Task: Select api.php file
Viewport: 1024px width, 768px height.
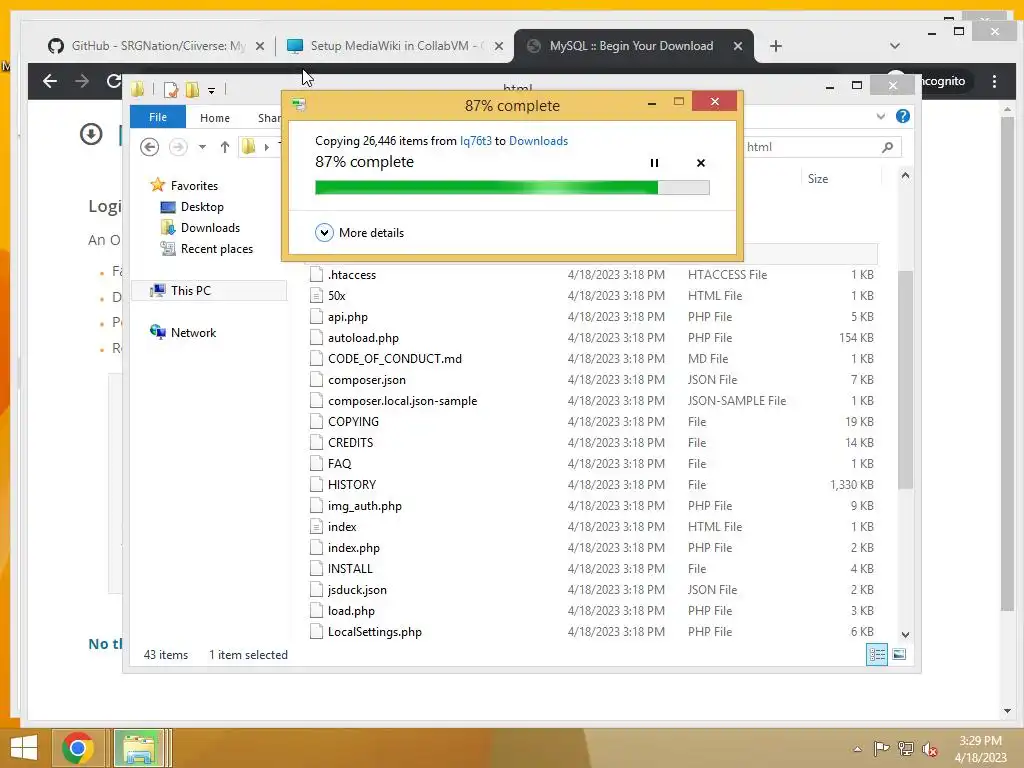Action: pos(347,317)
